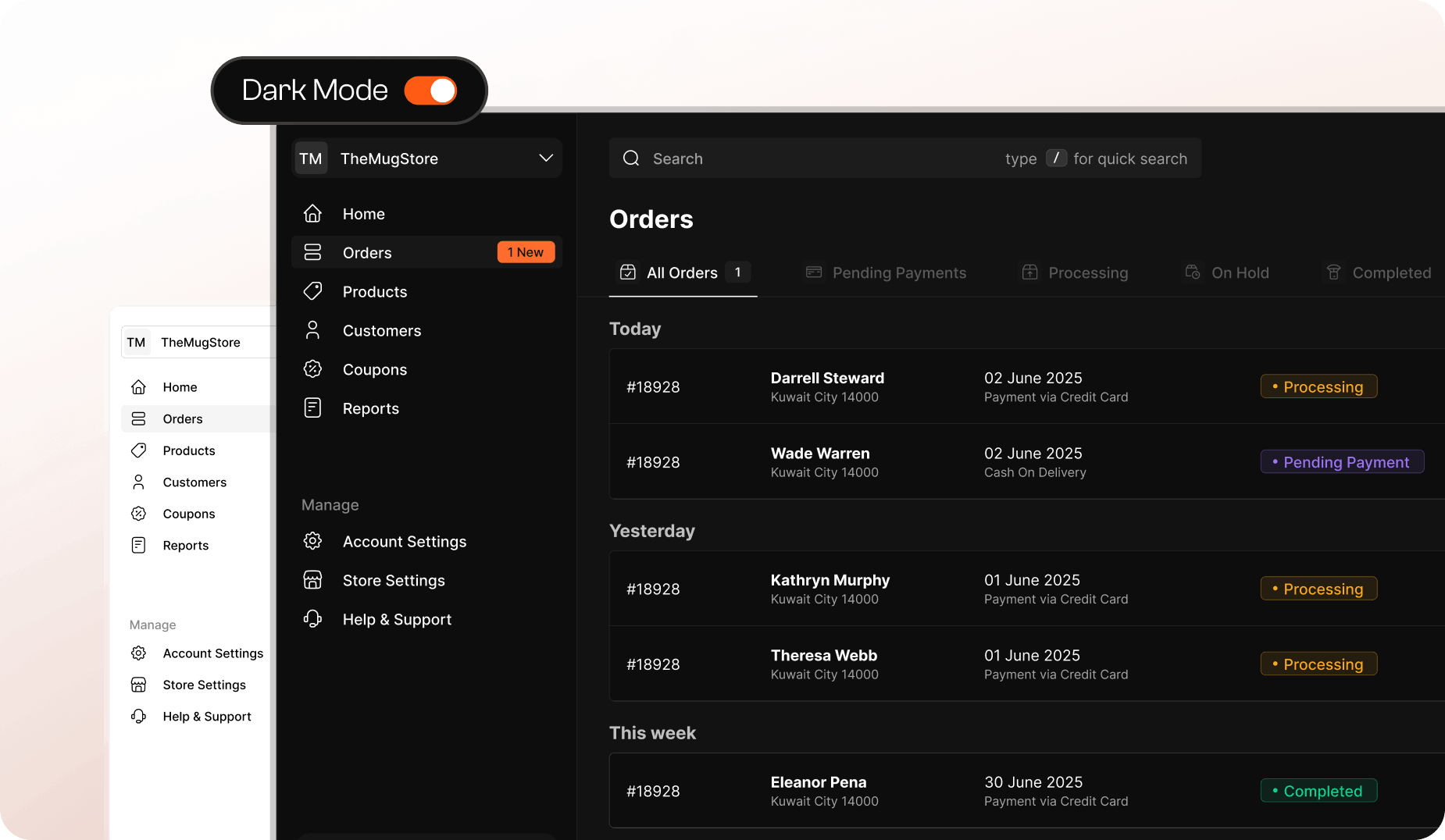Click Store Settings icon in light sidebar

coord(138,685)
